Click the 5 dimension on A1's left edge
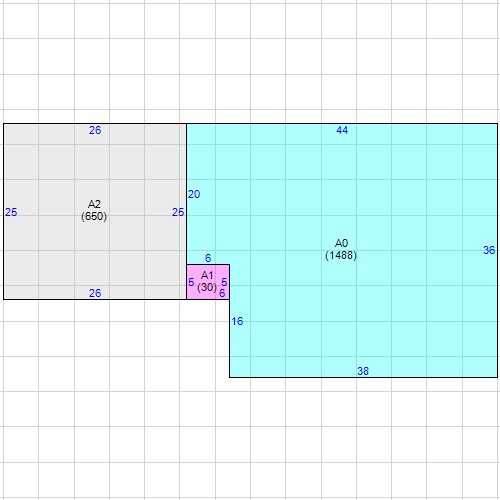 [191, 282]
